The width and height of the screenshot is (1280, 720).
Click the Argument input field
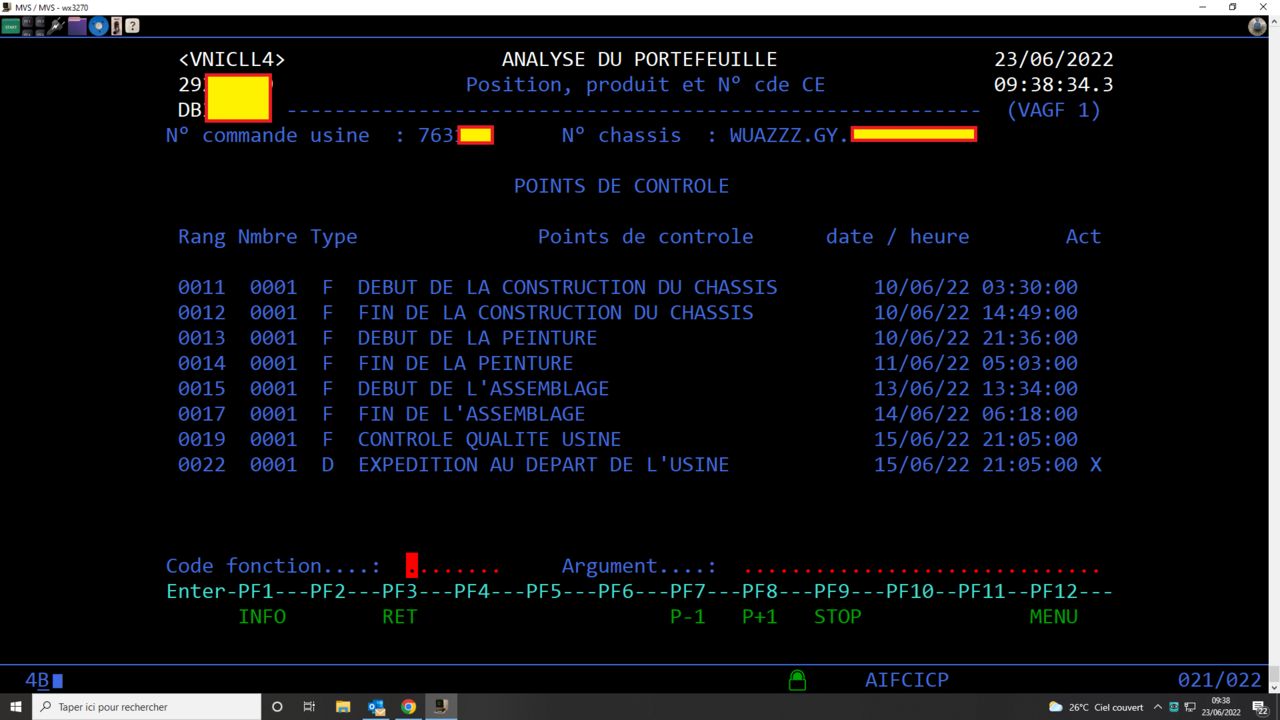[x=920, y=567]
